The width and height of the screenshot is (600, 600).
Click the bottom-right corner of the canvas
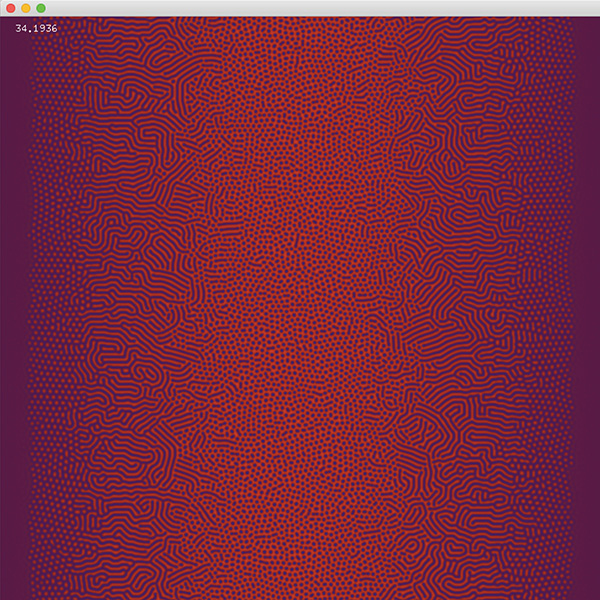click(594, 594)
